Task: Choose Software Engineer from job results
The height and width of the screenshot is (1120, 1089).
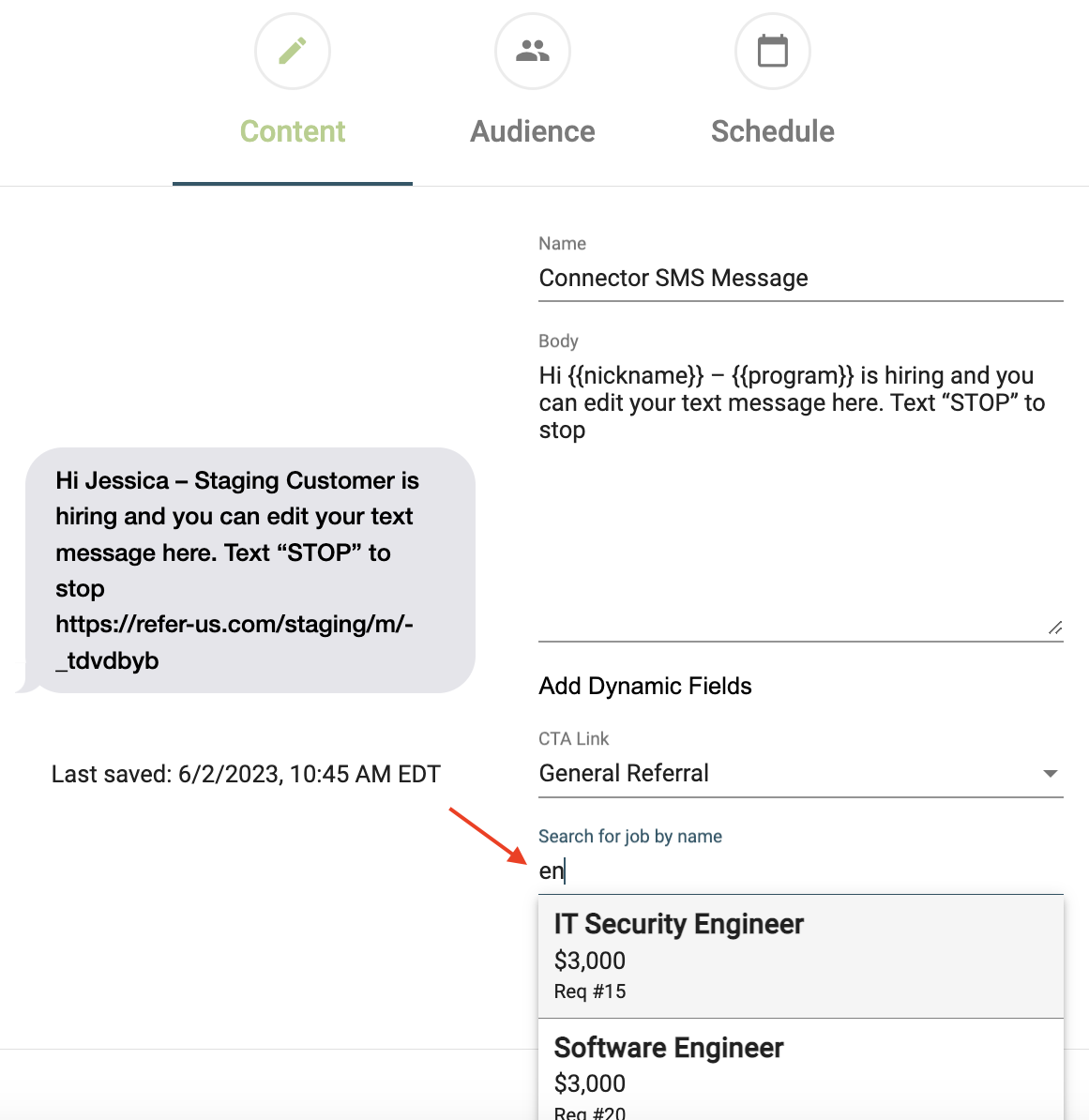Action: click(x=800, y=1070)
